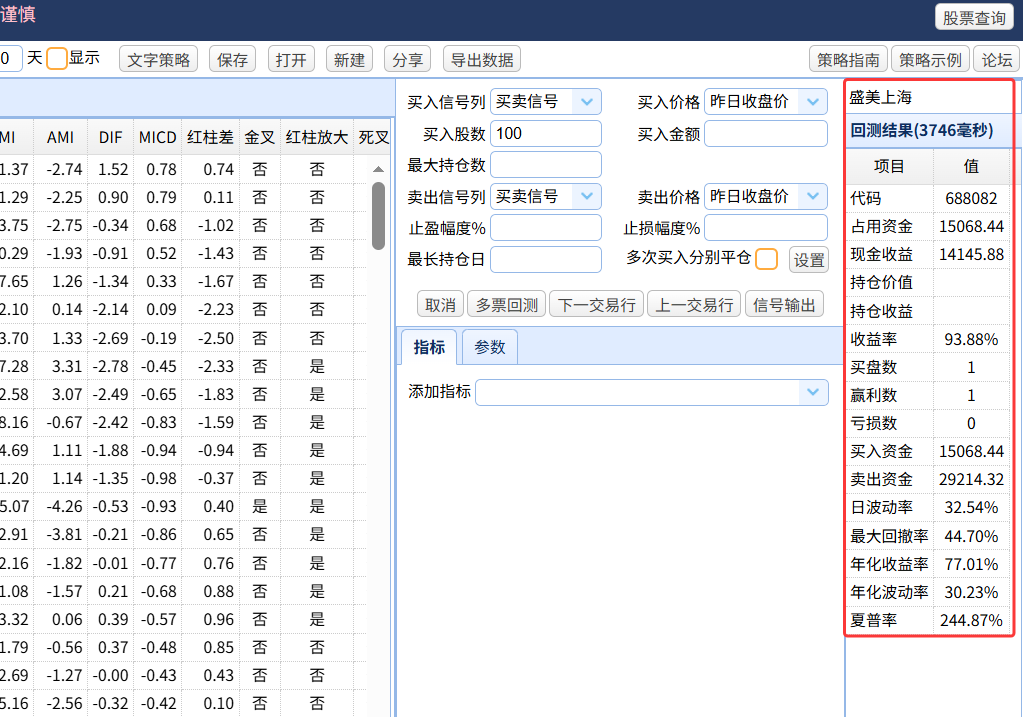Click the 金叉 column header
Viewport: 1023px width, 717px height.
tap(260, 138)
